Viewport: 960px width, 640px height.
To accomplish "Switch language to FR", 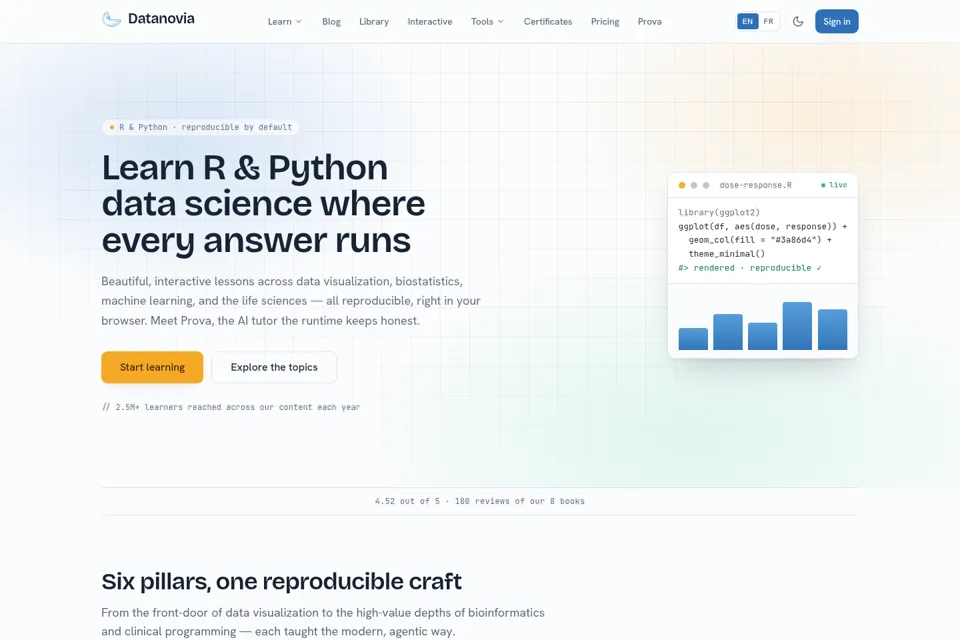I will coord(768,21).
